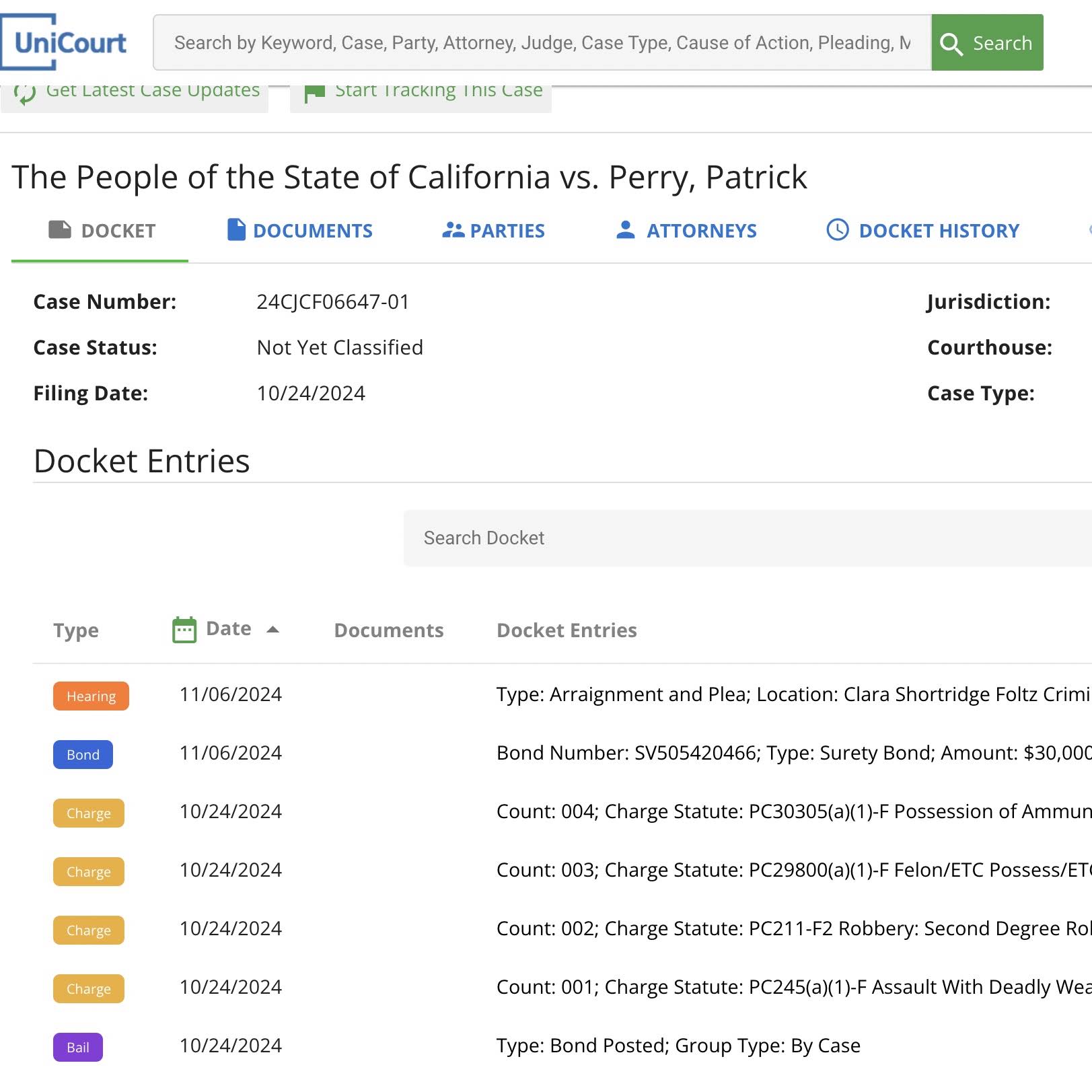The width and height of the screenshot is (1092, 1092).
Task: Click the calendar icon beside Date header
Action: (184, 630)
